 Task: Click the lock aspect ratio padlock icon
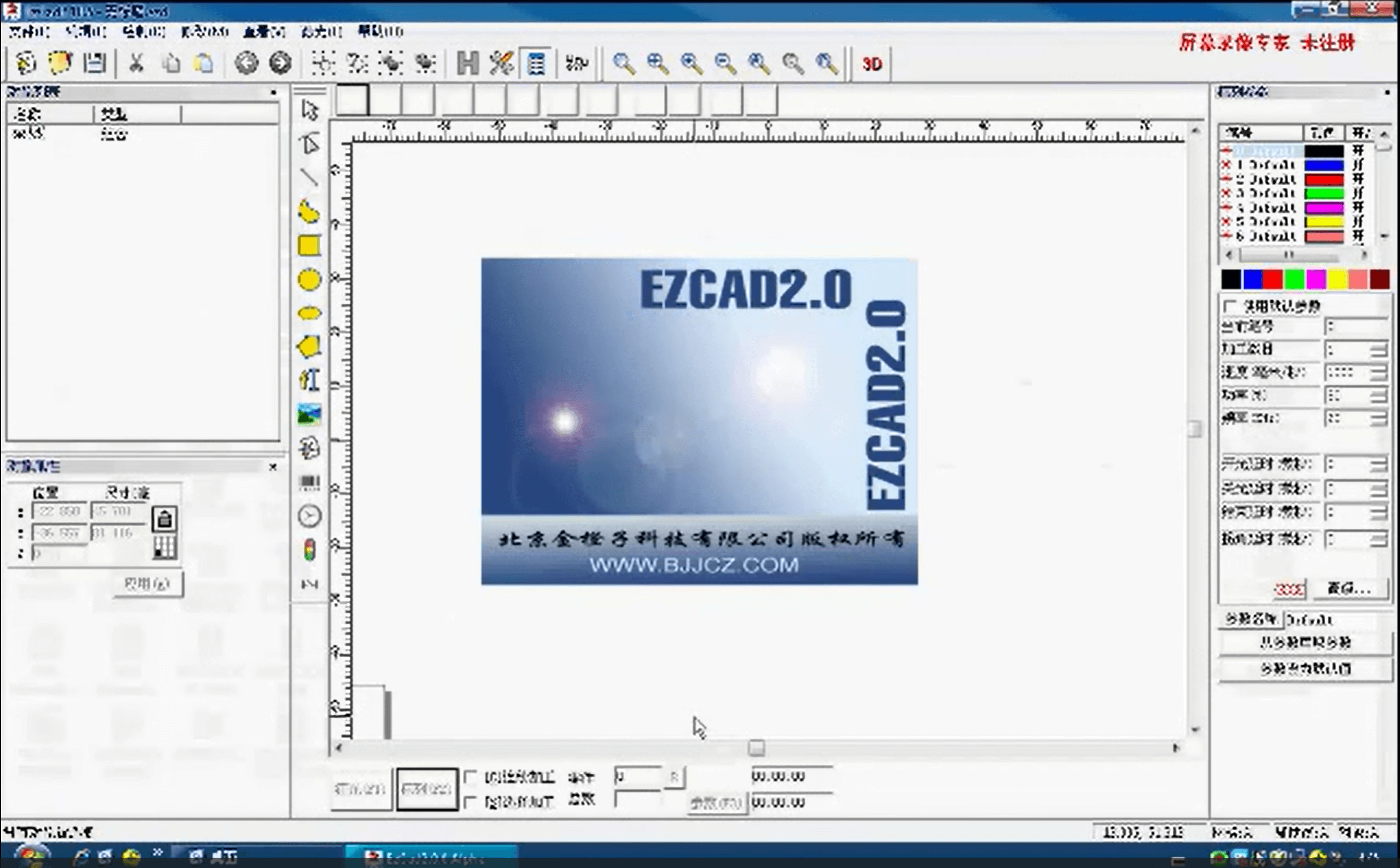pos(165,519)
